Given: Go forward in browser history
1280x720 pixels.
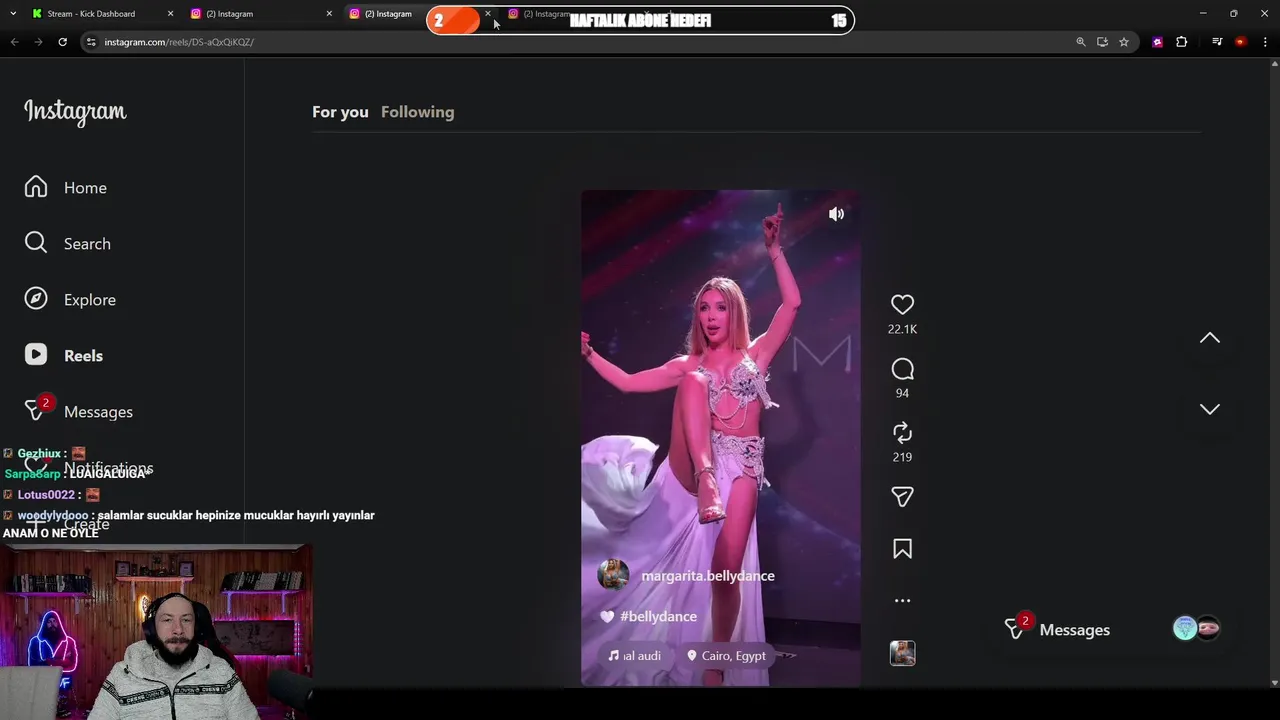Looking at the screenshot, I should click(38, 42).
